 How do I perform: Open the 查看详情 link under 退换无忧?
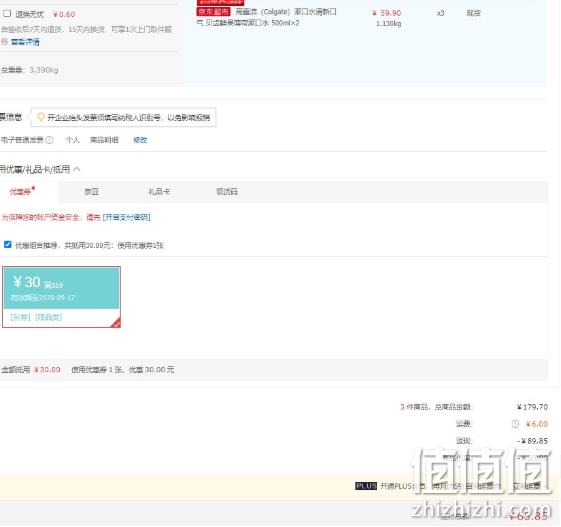[25, 42]
